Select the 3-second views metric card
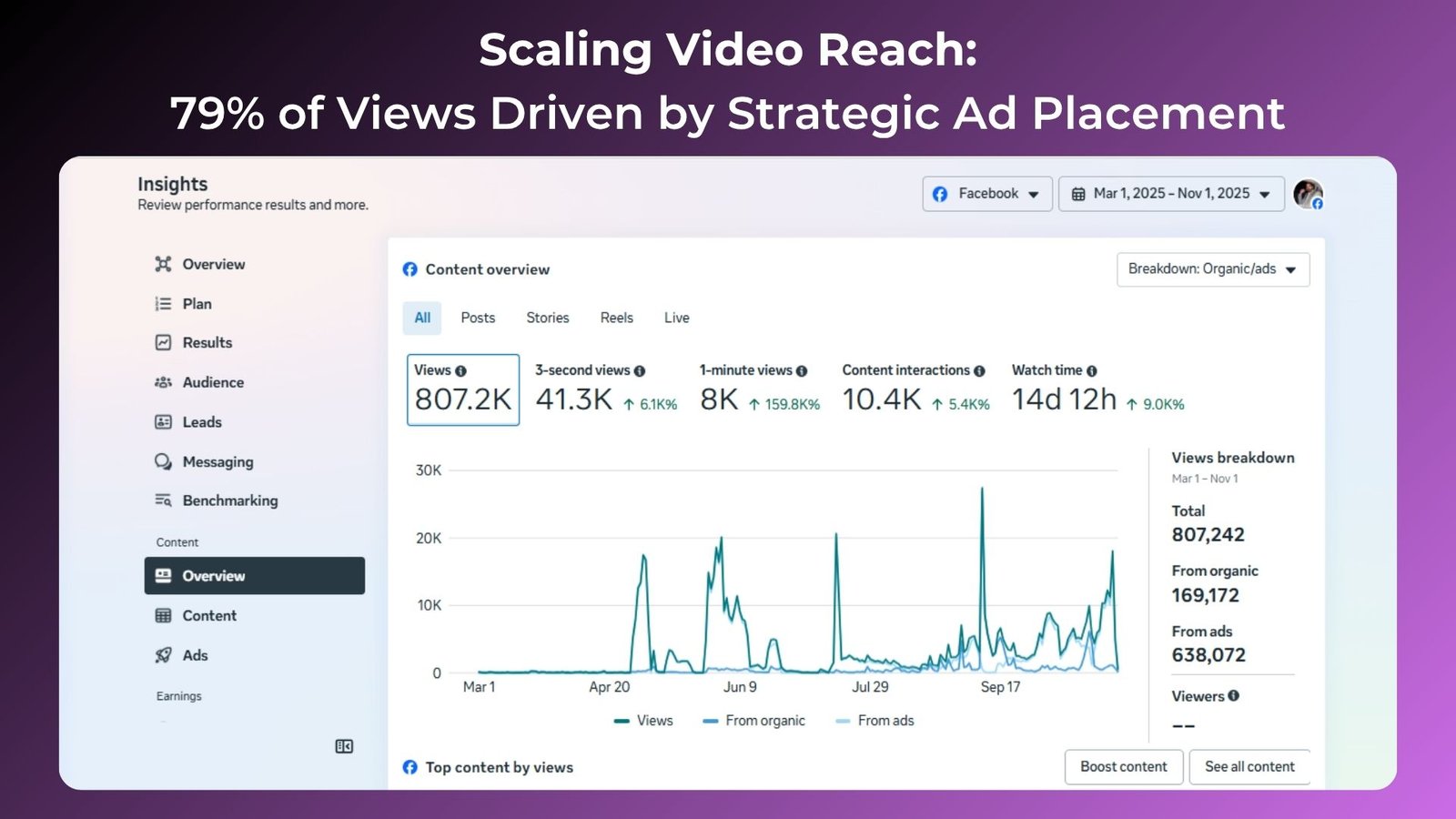The height and width of the screenshot is (819, 1456). 605,389
